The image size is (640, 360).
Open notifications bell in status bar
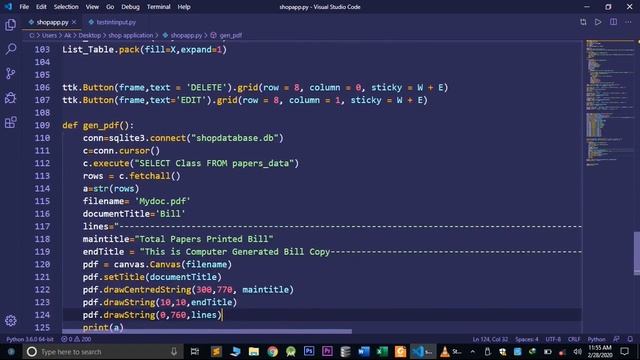[x=630, y=339]
